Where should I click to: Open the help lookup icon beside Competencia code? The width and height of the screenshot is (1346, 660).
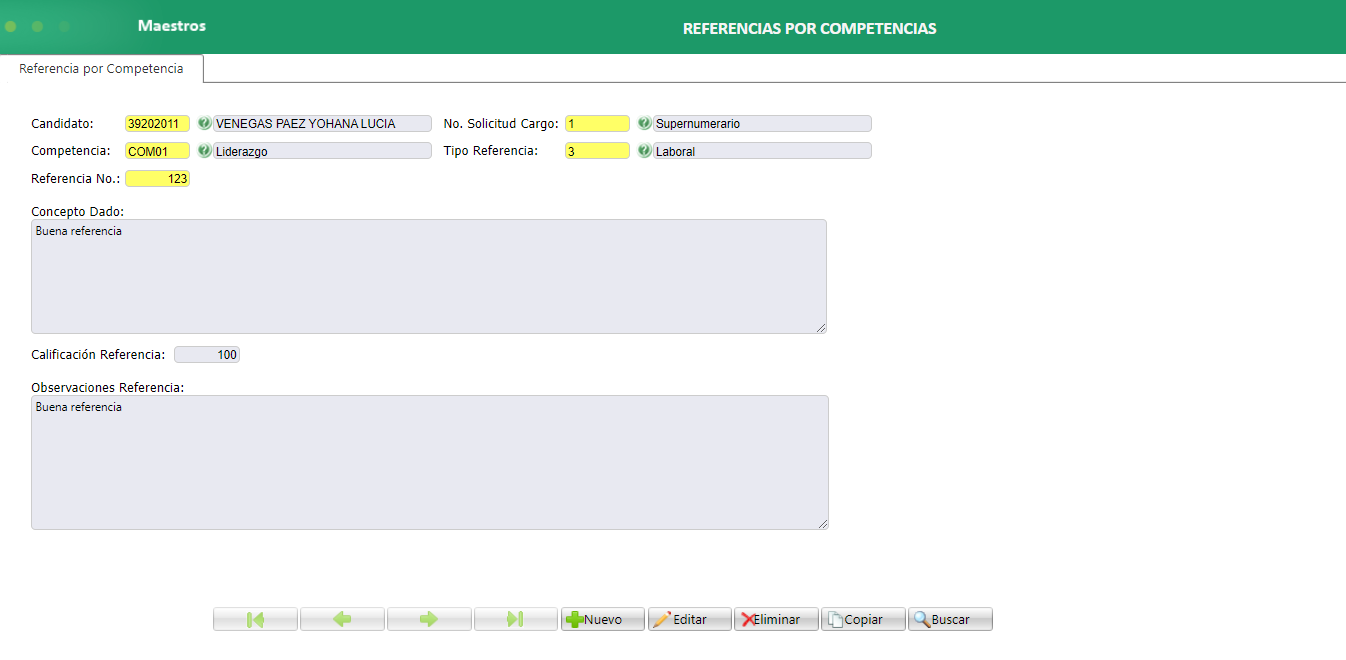[204, 151]
